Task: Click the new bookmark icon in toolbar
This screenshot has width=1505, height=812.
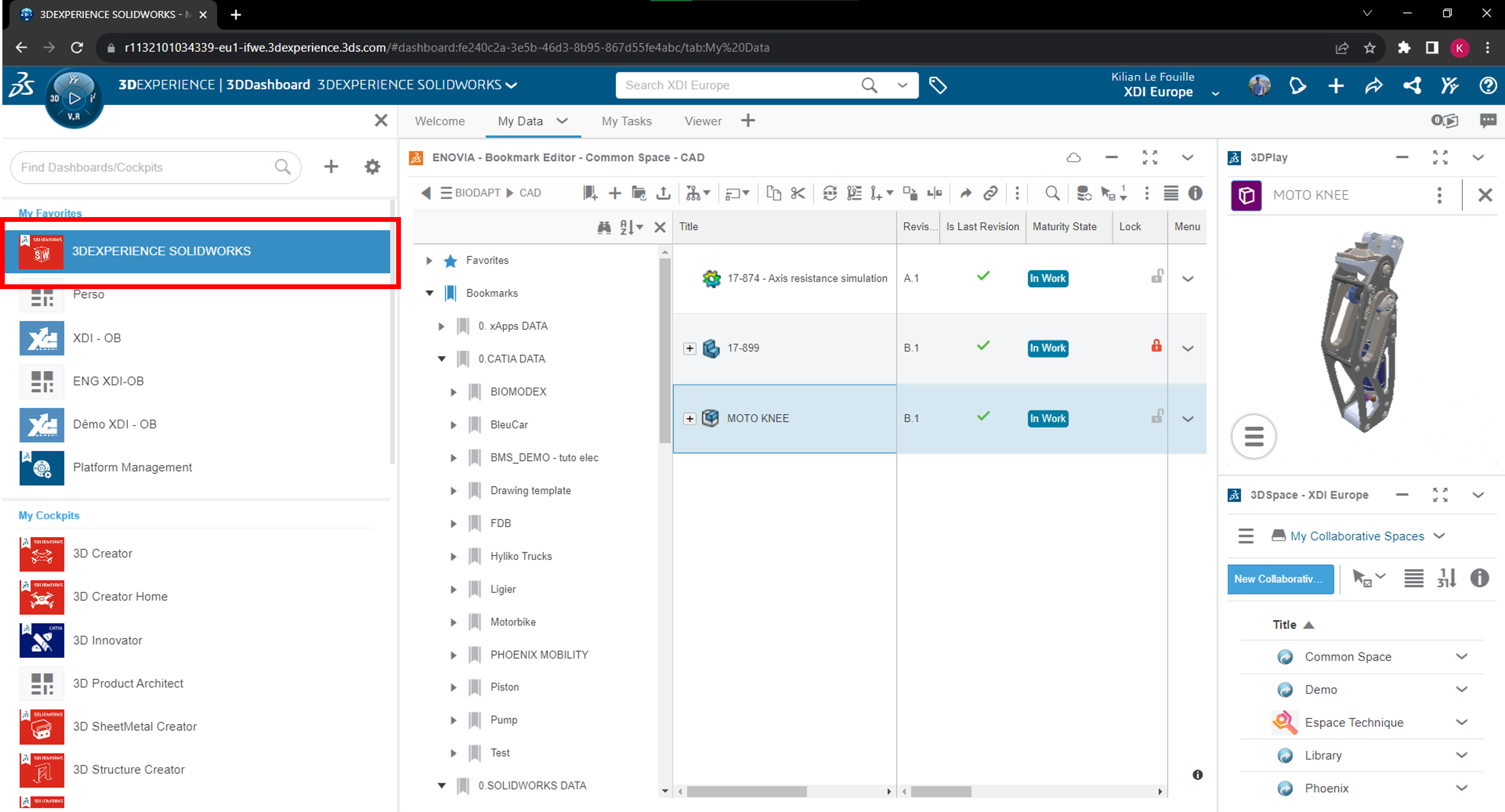Action: [589, 193]
